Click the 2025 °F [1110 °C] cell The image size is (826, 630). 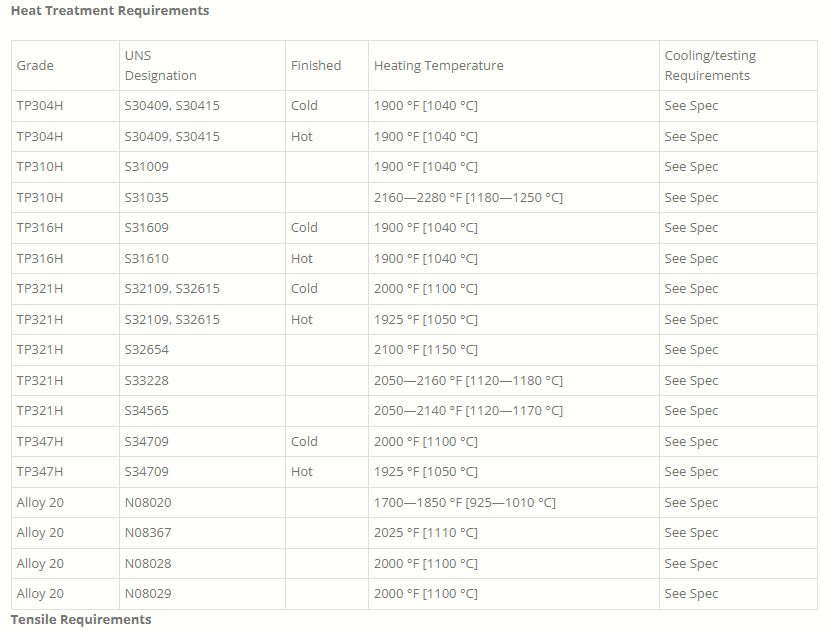coord(426,533)
